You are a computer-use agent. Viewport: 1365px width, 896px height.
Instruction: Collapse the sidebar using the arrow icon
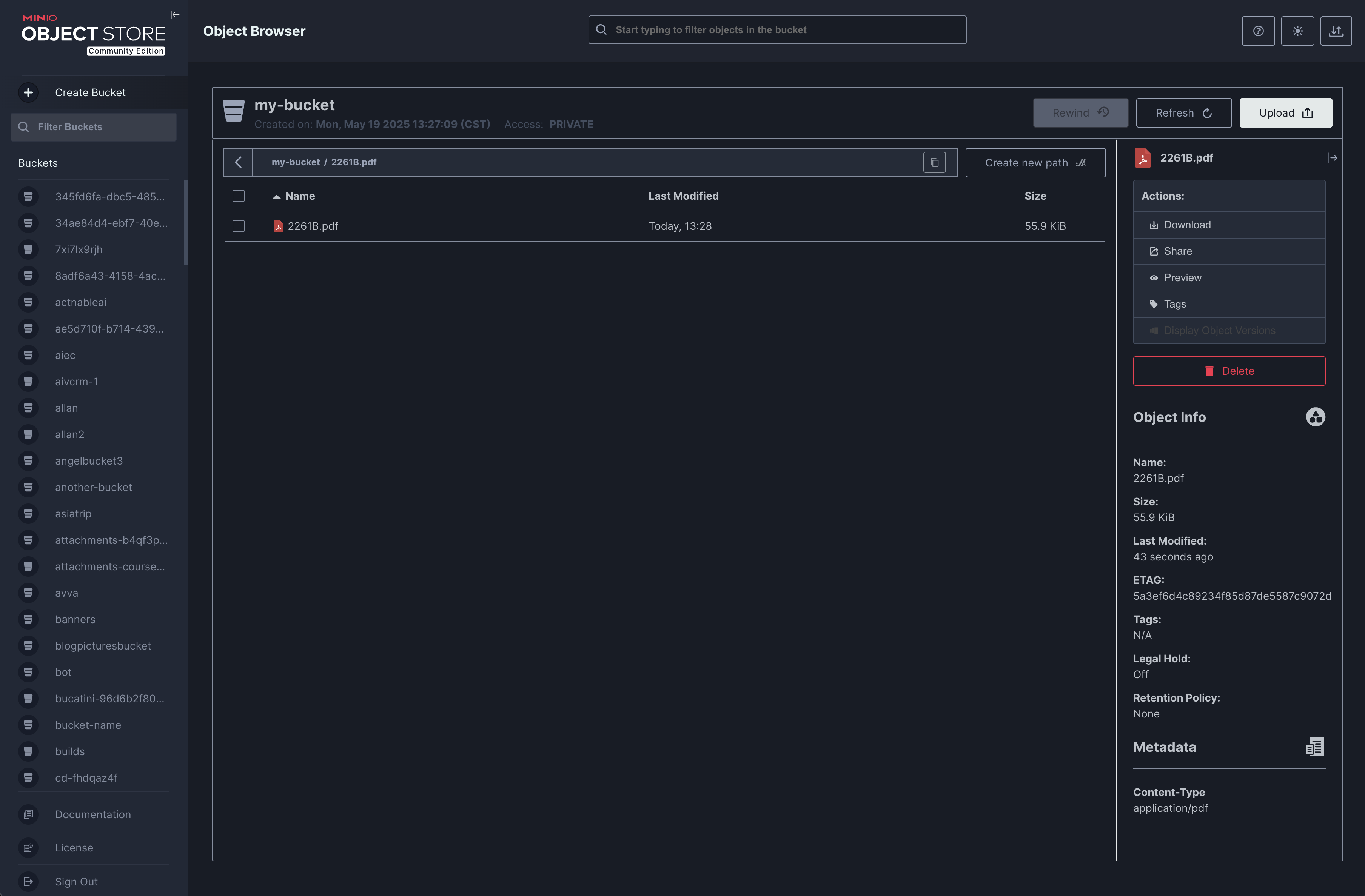175,14
